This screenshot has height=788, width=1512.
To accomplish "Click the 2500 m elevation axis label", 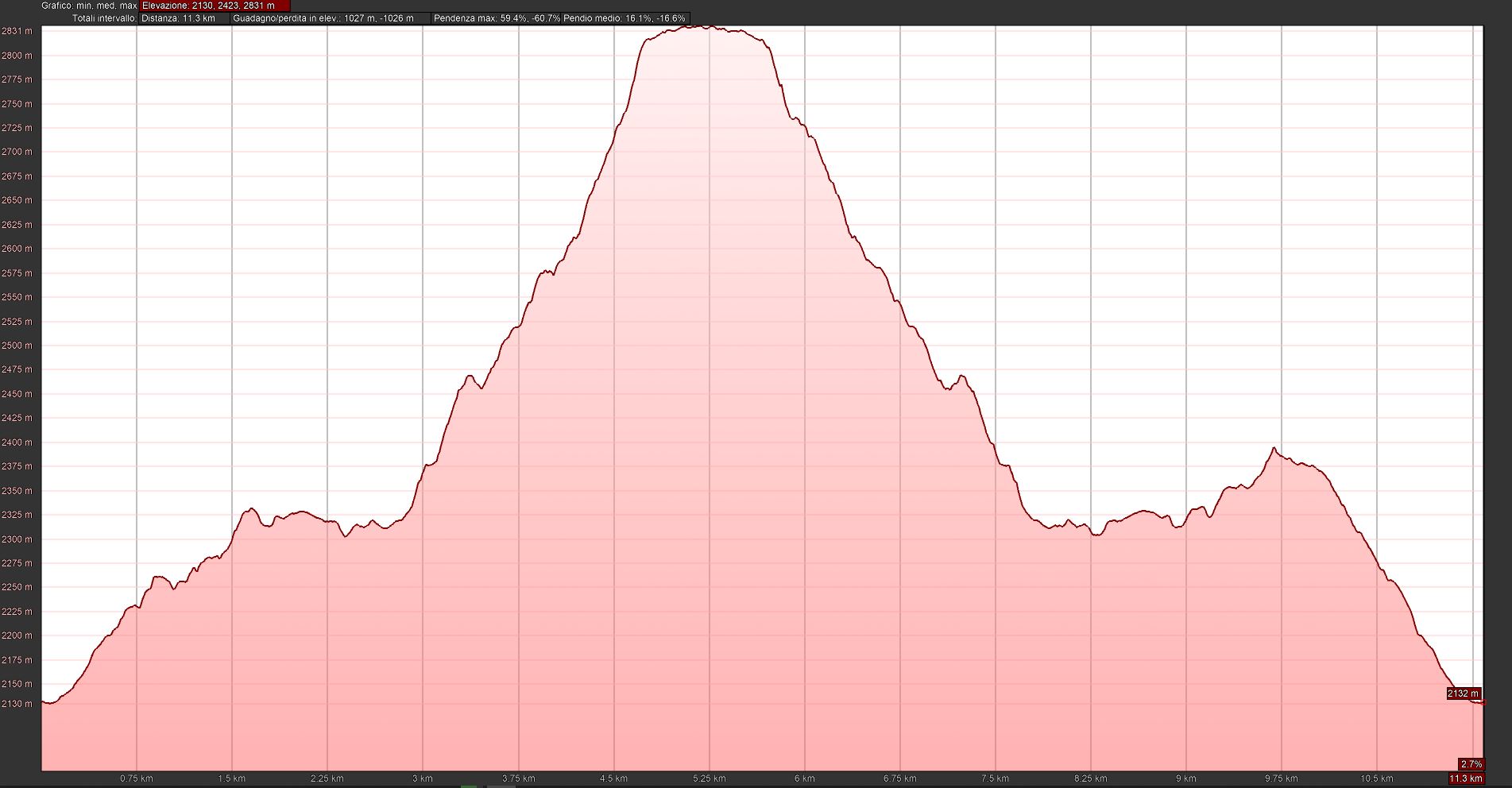I will click(x=17, y=346).
